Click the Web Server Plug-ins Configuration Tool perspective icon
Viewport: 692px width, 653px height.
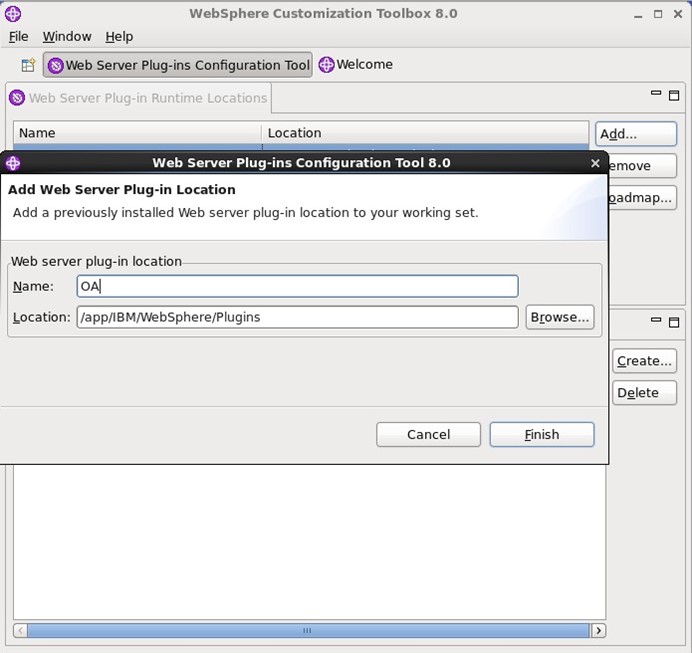(56, 65)
